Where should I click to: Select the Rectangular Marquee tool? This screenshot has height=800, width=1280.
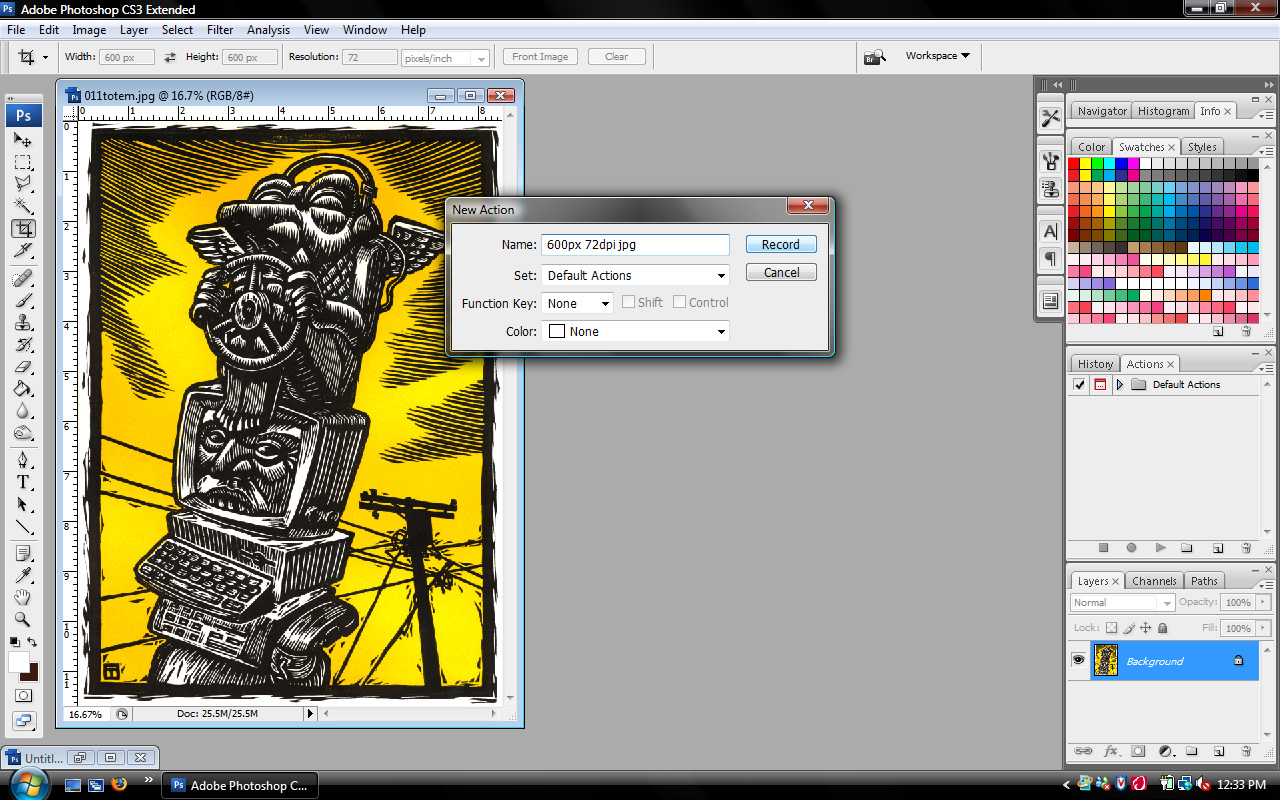pyautogui.click(x=23, y=162)
